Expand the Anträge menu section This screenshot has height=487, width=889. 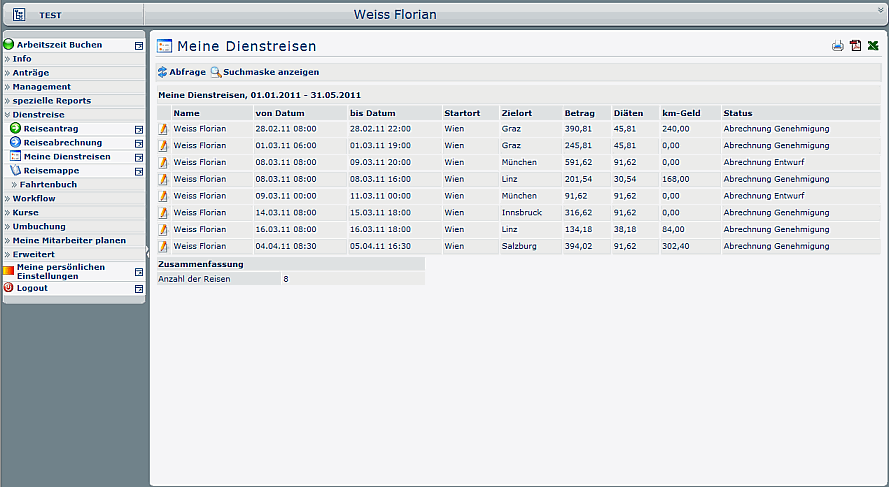tap(30, 73)
